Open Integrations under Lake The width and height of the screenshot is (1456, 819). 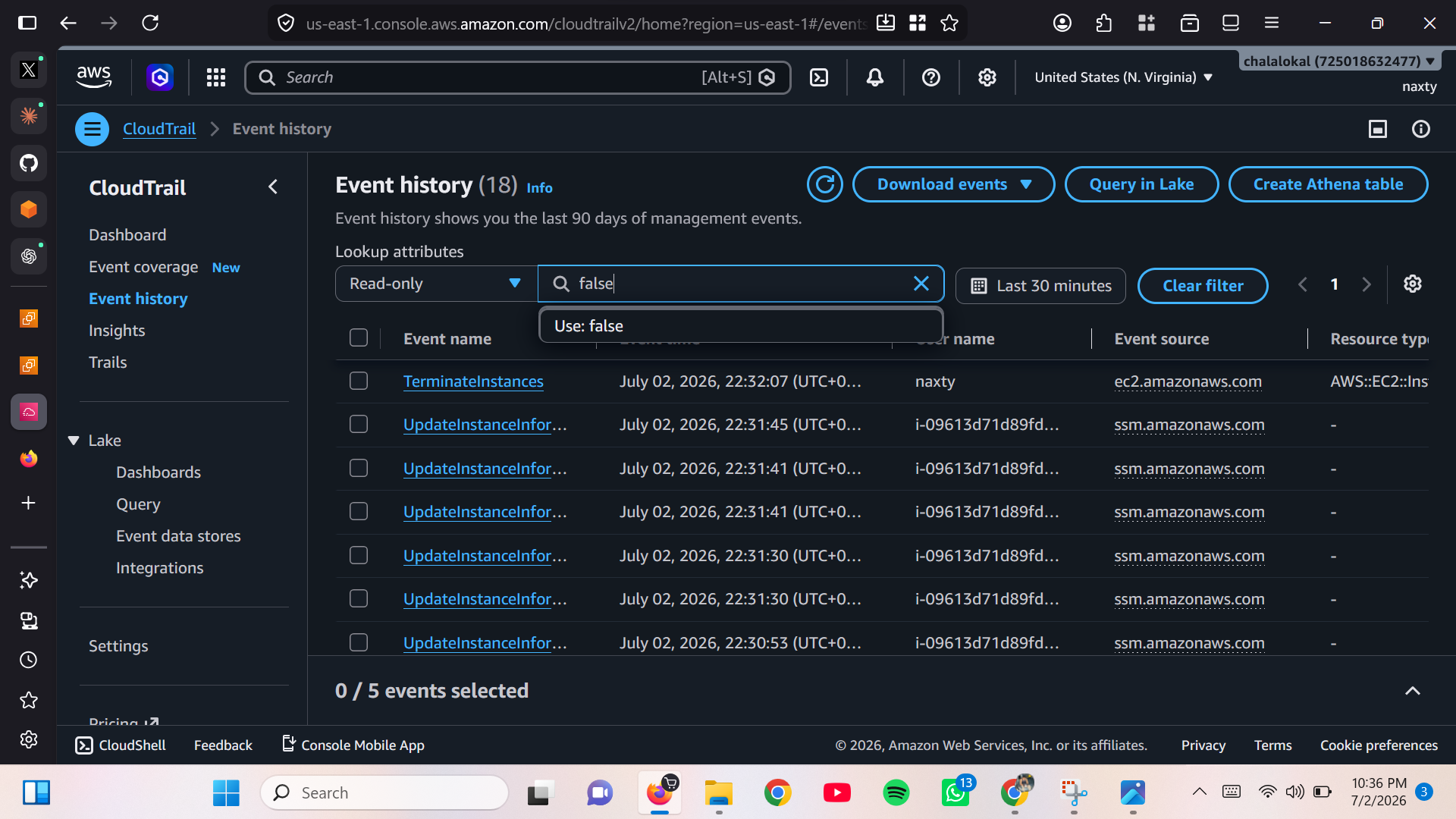159,568
